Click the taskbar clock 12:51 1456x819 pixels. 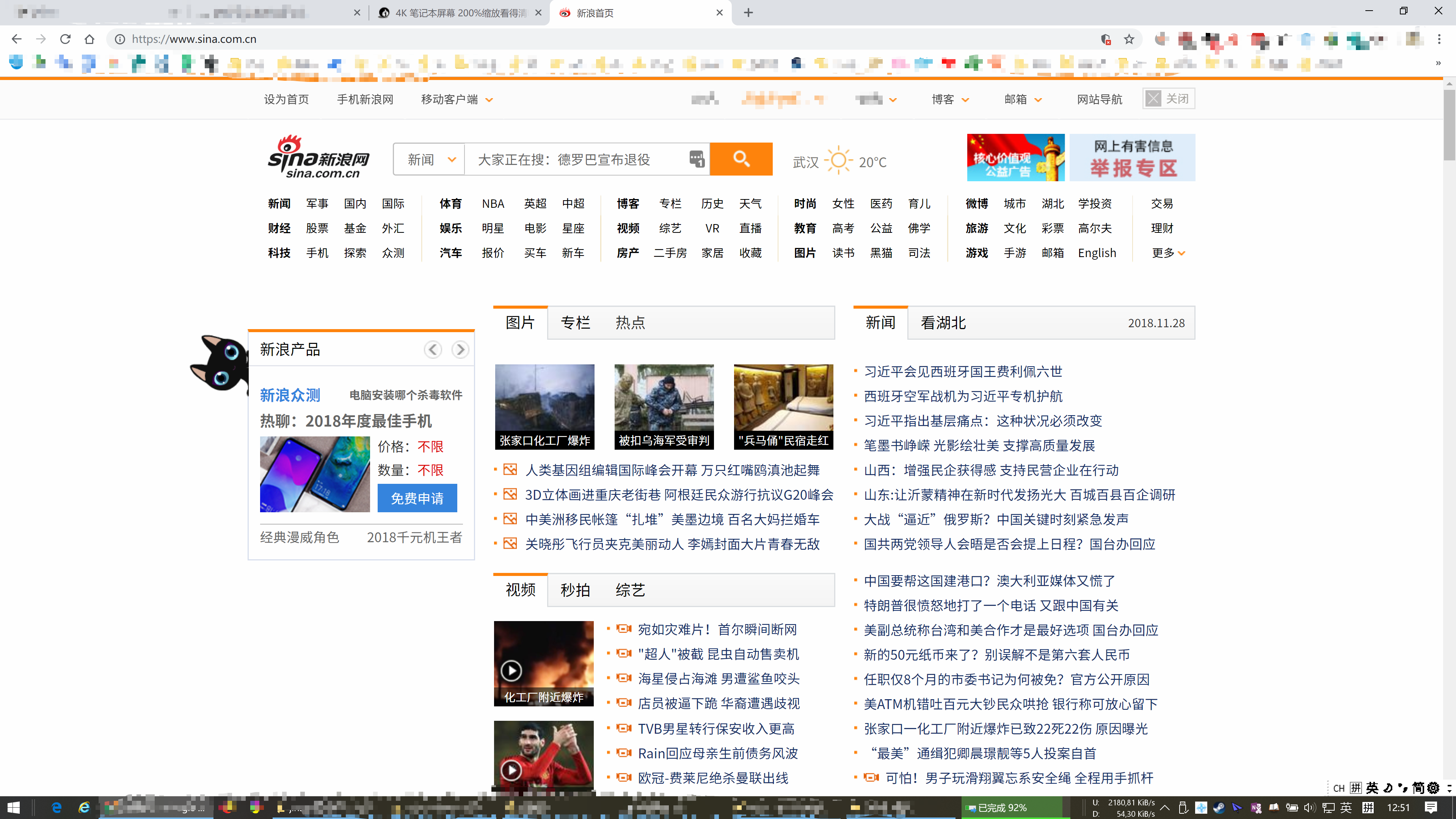coord(1398,808)
